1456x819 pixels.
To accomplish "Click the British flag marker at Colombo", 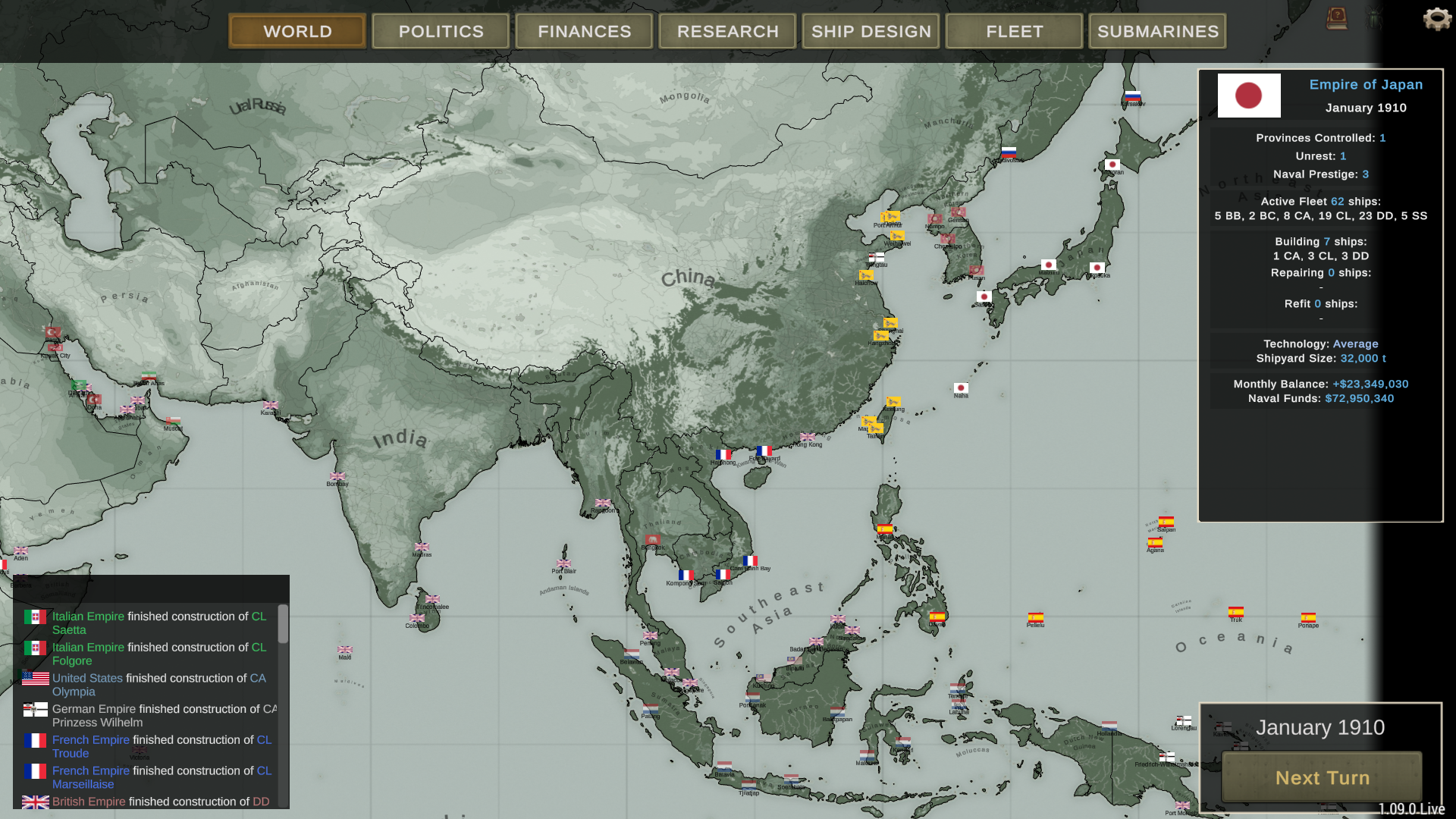I will (x=417, y=618).
